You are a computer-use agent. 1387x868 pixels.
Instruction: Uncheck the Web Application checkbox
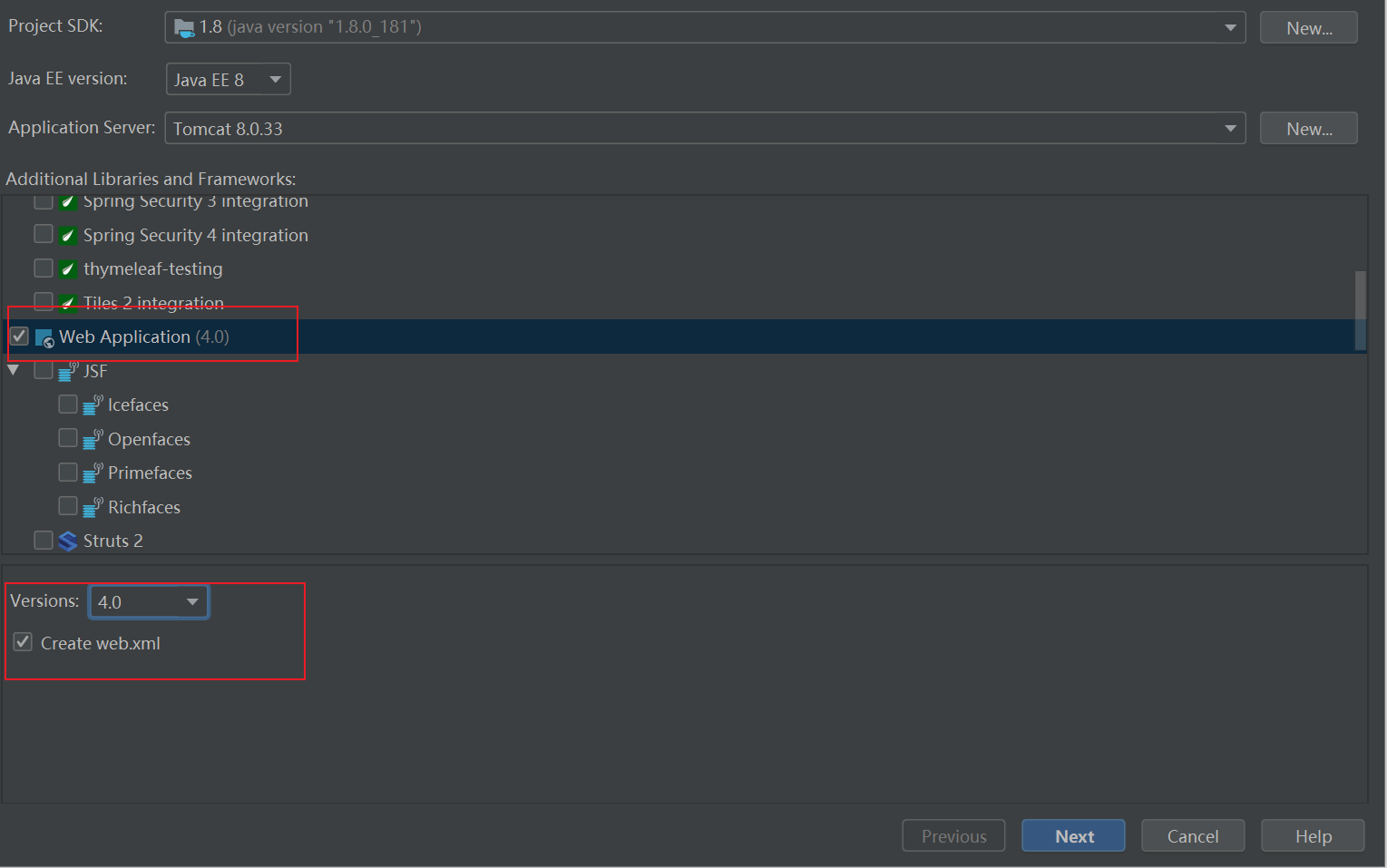[x=19, y=336]
